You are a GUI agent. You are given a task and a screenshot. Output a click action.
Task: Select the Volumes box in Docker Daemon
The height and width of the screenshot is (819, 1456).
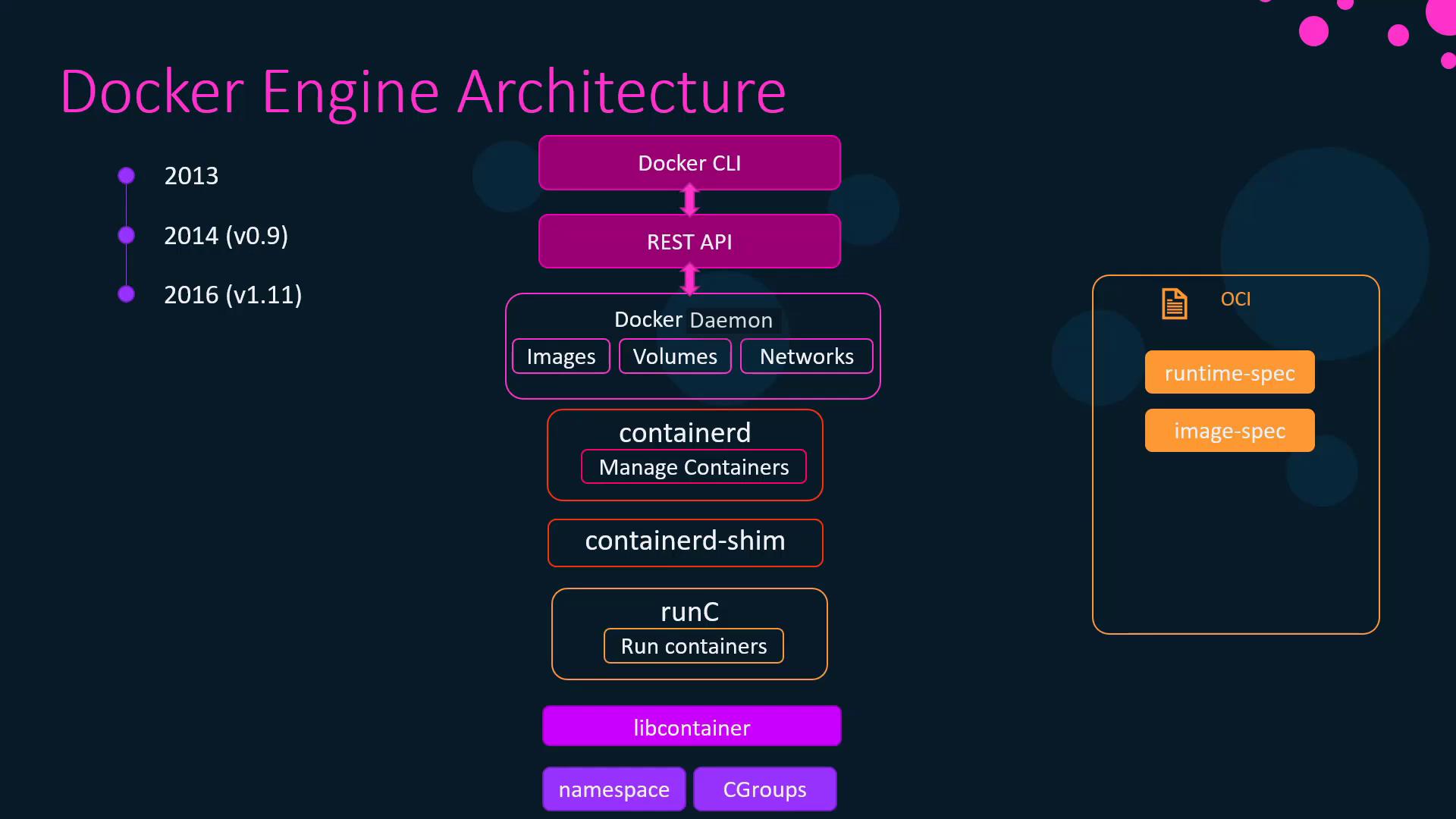click(x=675, y=356)
